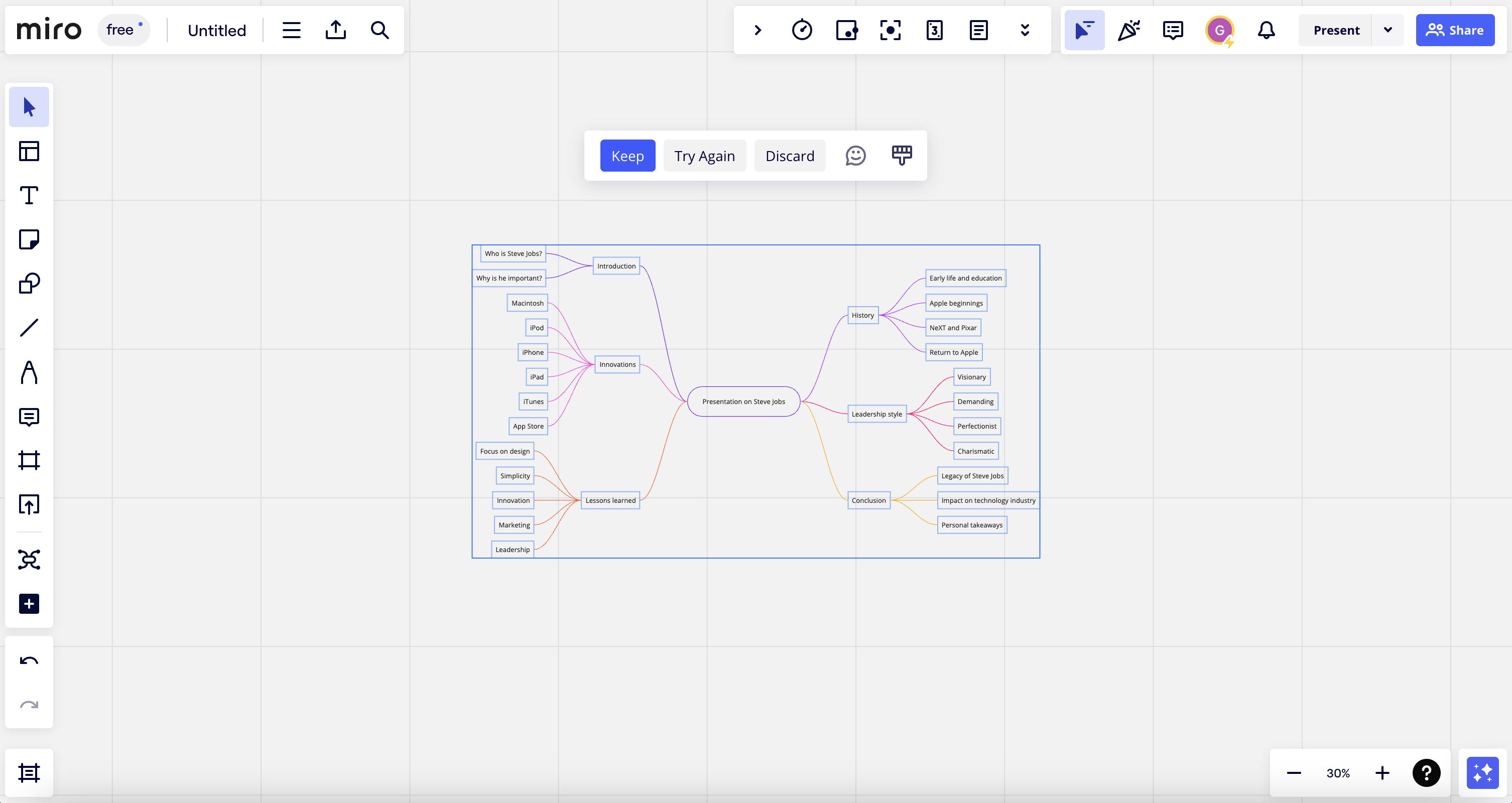Select the Connection line tool

[29, 328]
